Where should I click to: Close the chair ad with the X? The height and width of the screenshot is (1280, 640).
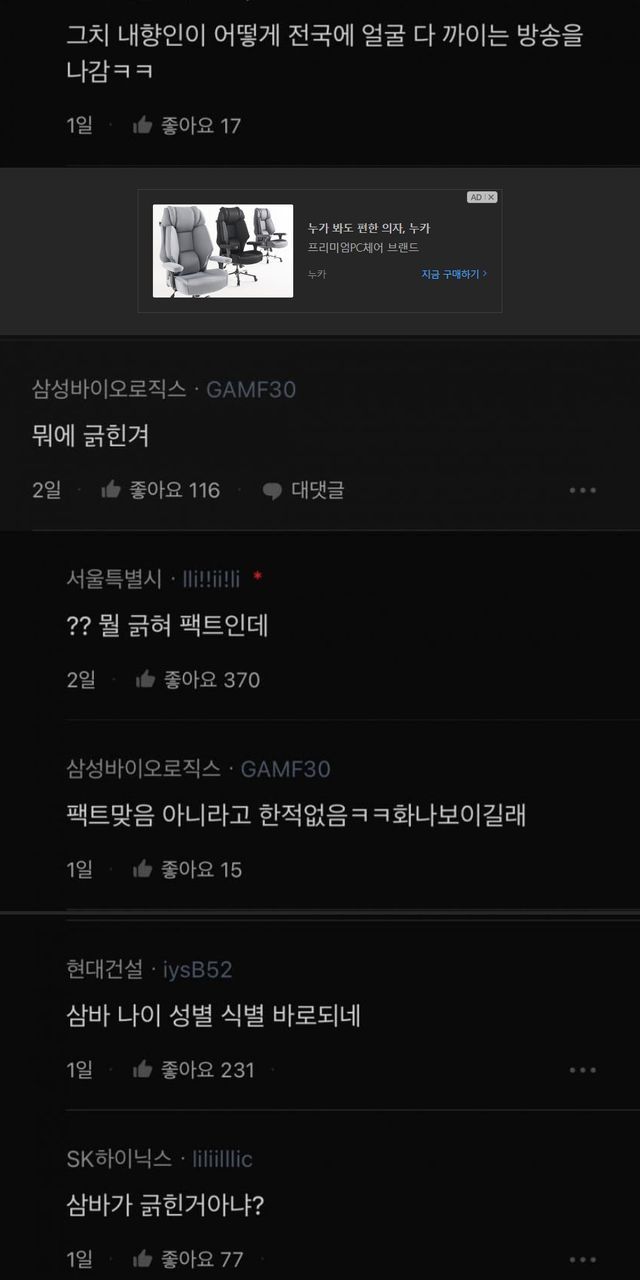click(491, 197)
